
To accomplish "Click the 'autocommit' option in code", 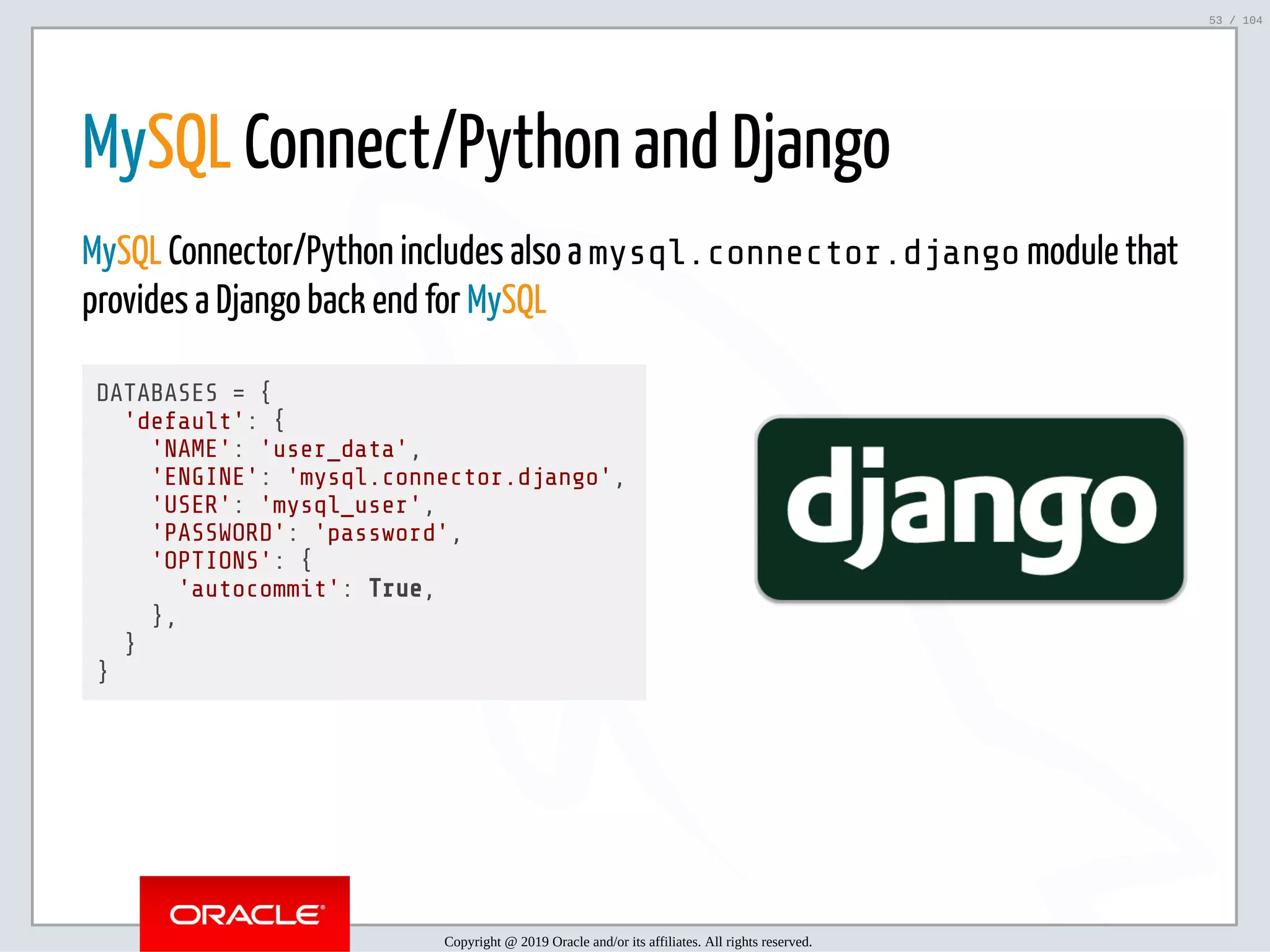I will [259, 589].
